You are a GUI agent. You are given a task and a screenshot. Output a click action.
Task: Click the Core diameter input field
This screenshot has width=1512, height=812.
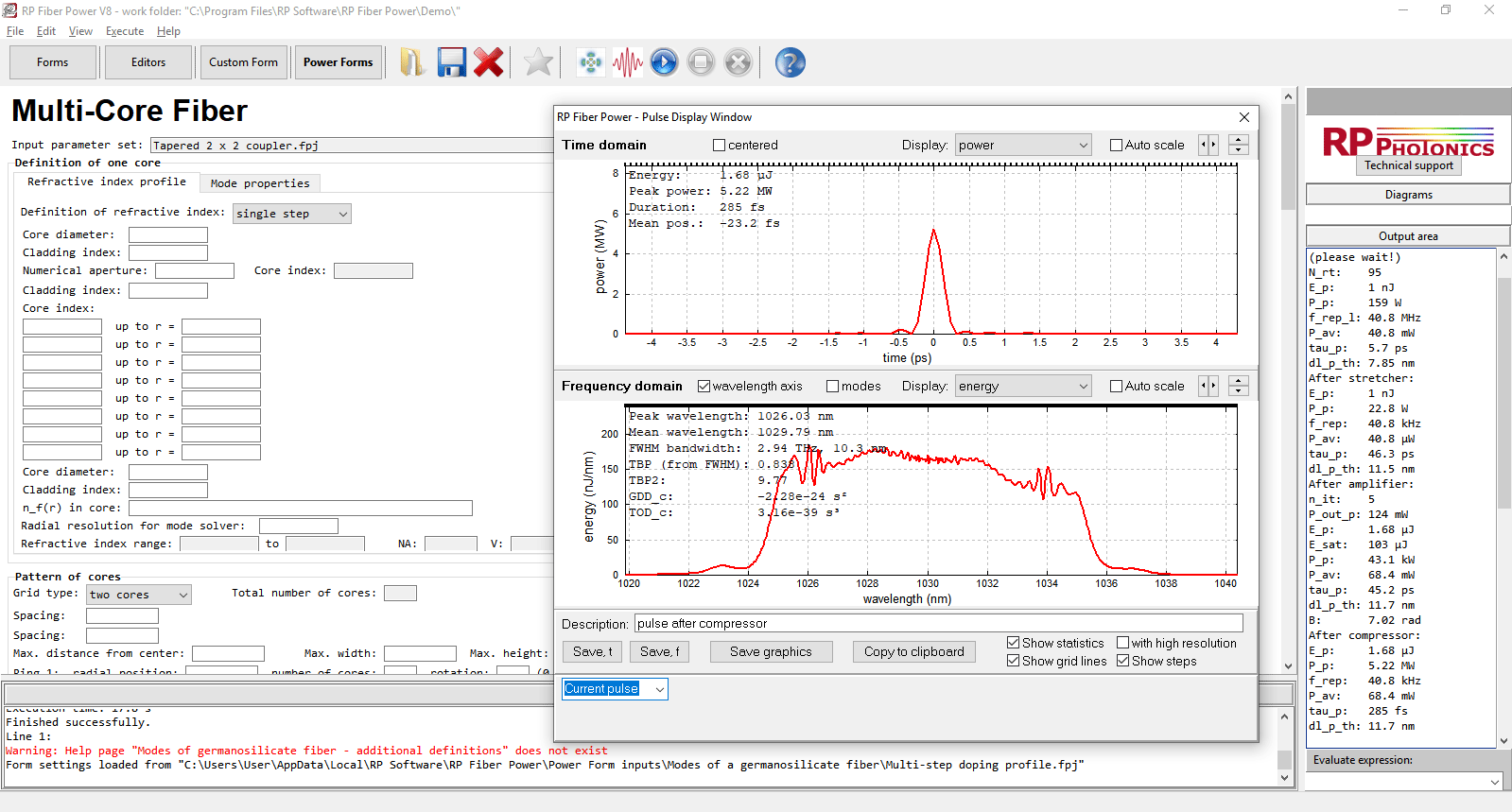tap(167, 235)
